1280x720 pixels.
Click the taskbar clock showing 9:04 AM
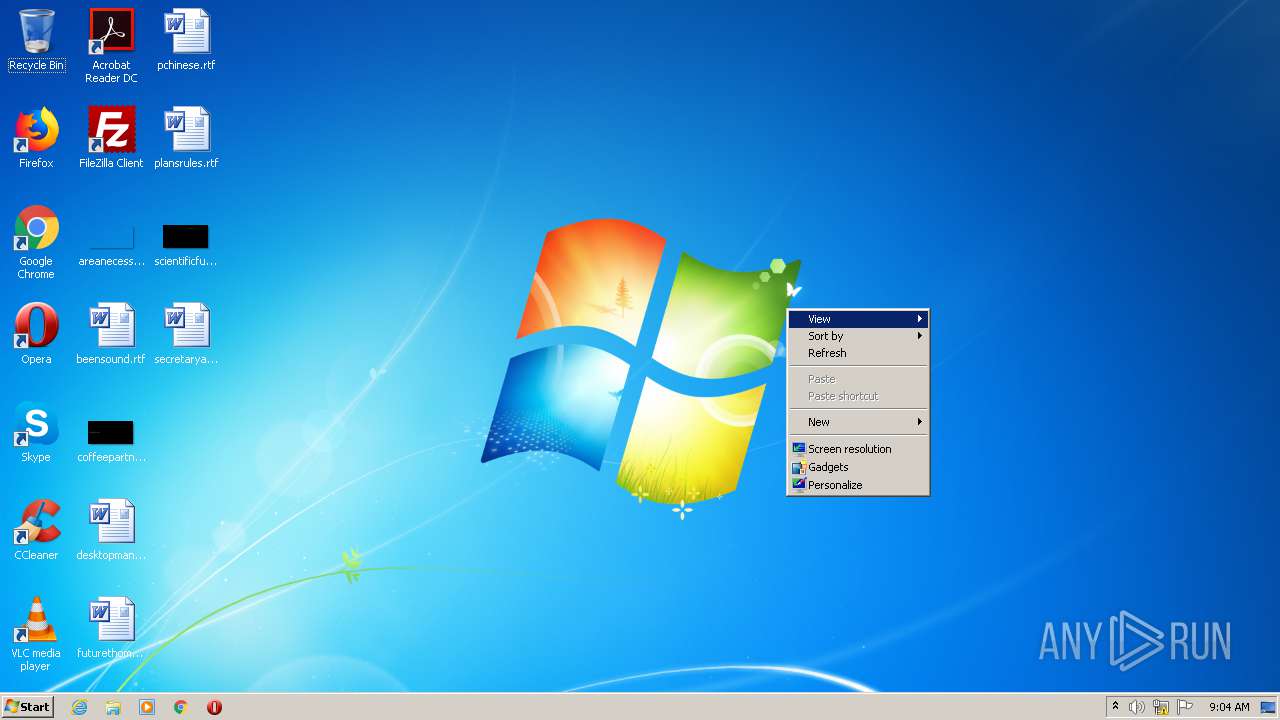point(1229,707)
